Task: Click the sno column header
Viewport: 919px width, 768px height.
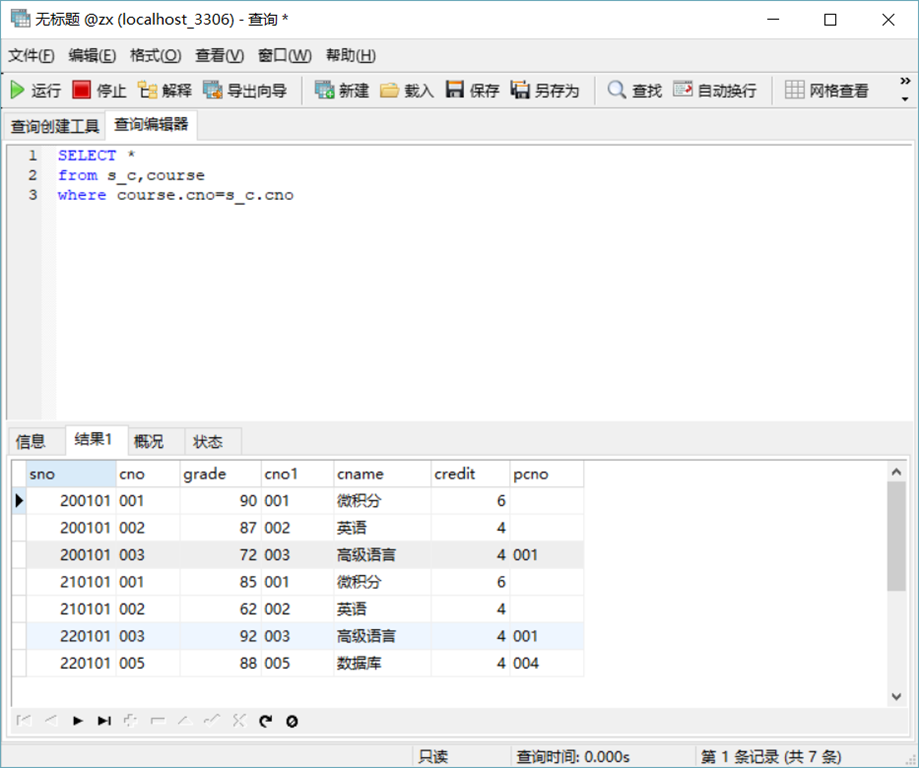Action: (x=71, y=474)
